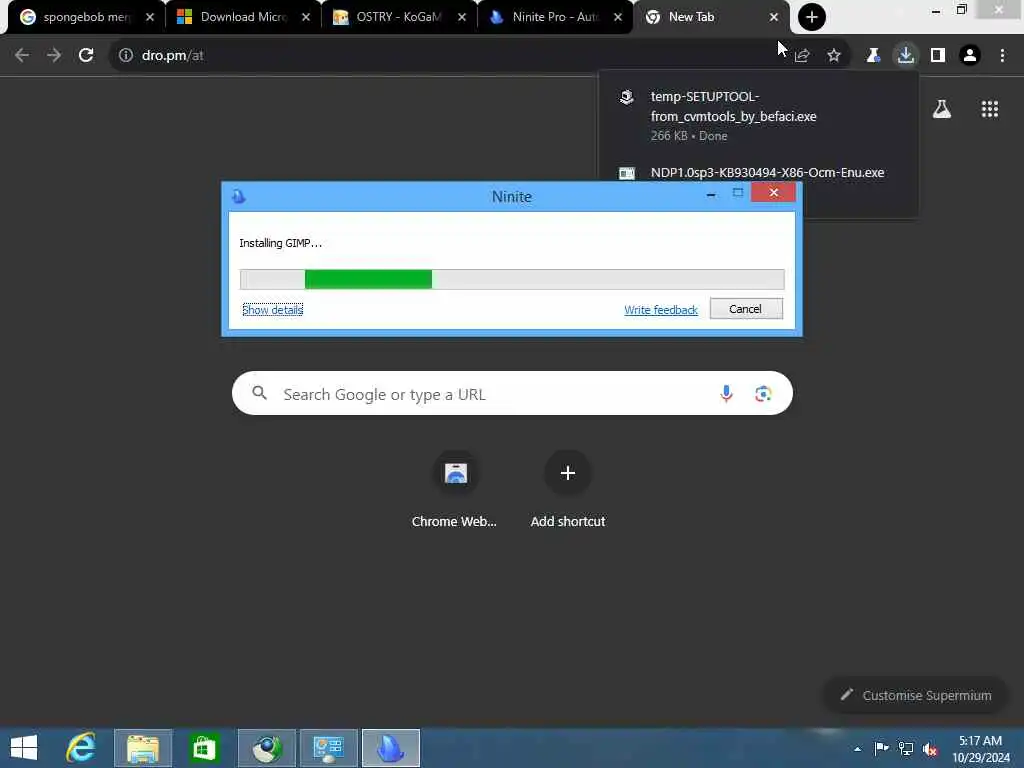Reload the current page
Screen dimensions: 1024x768
(86, 56)
